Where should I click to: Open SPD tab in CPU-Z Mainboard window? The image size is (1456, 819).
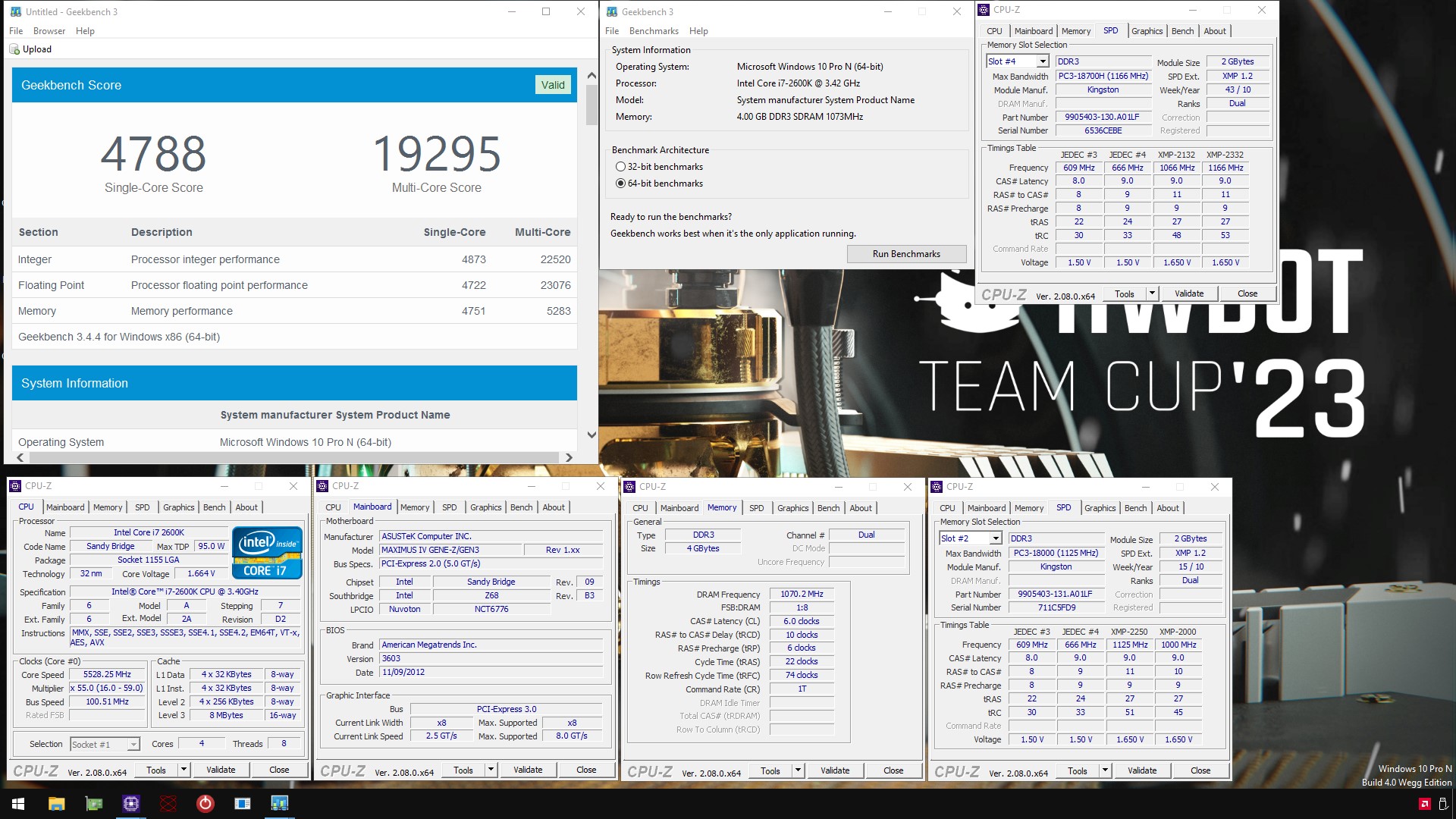click(450, 507)
